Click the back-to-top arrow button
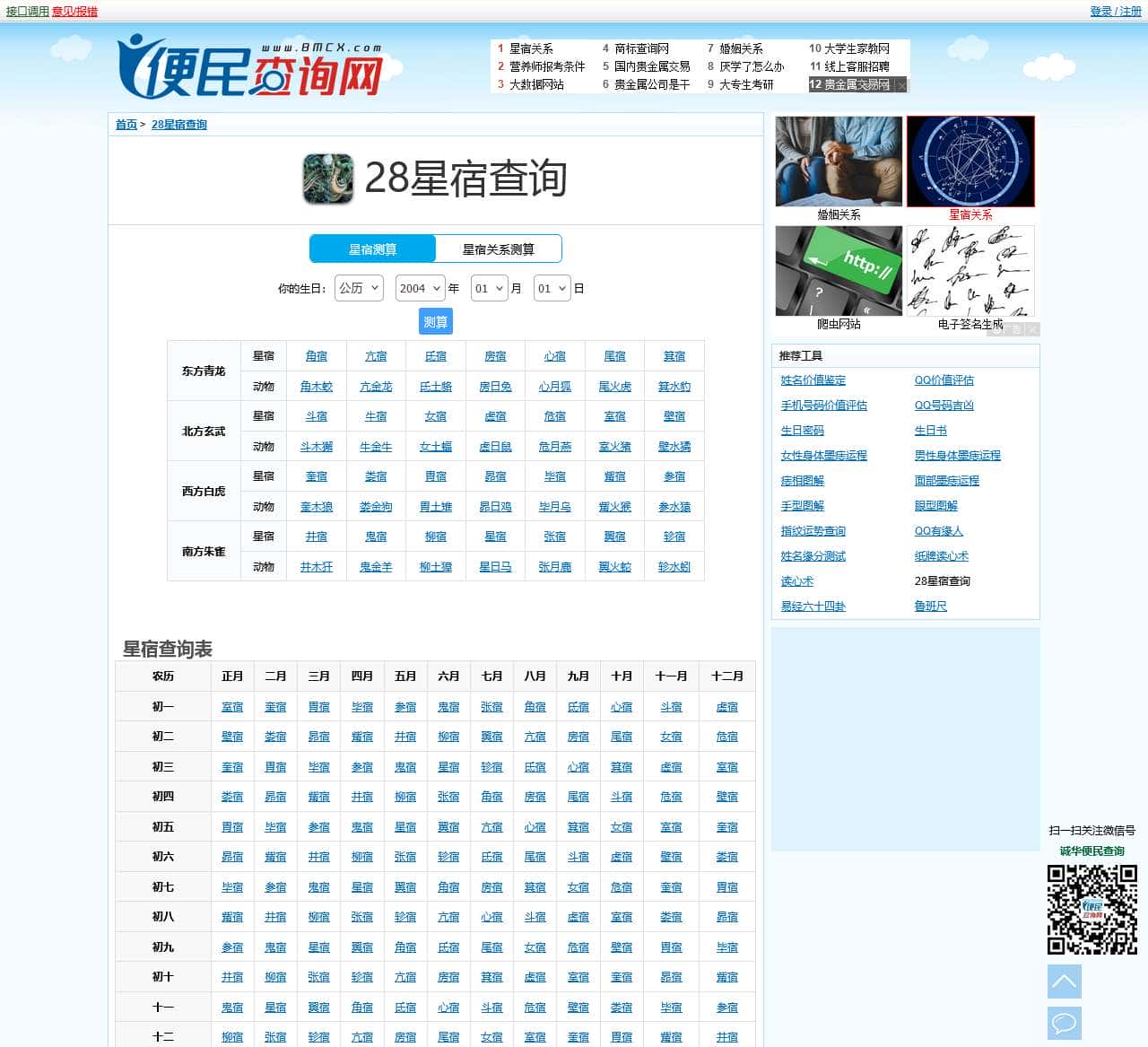The image size is (1148, 1047). [x=1065, y=982]
